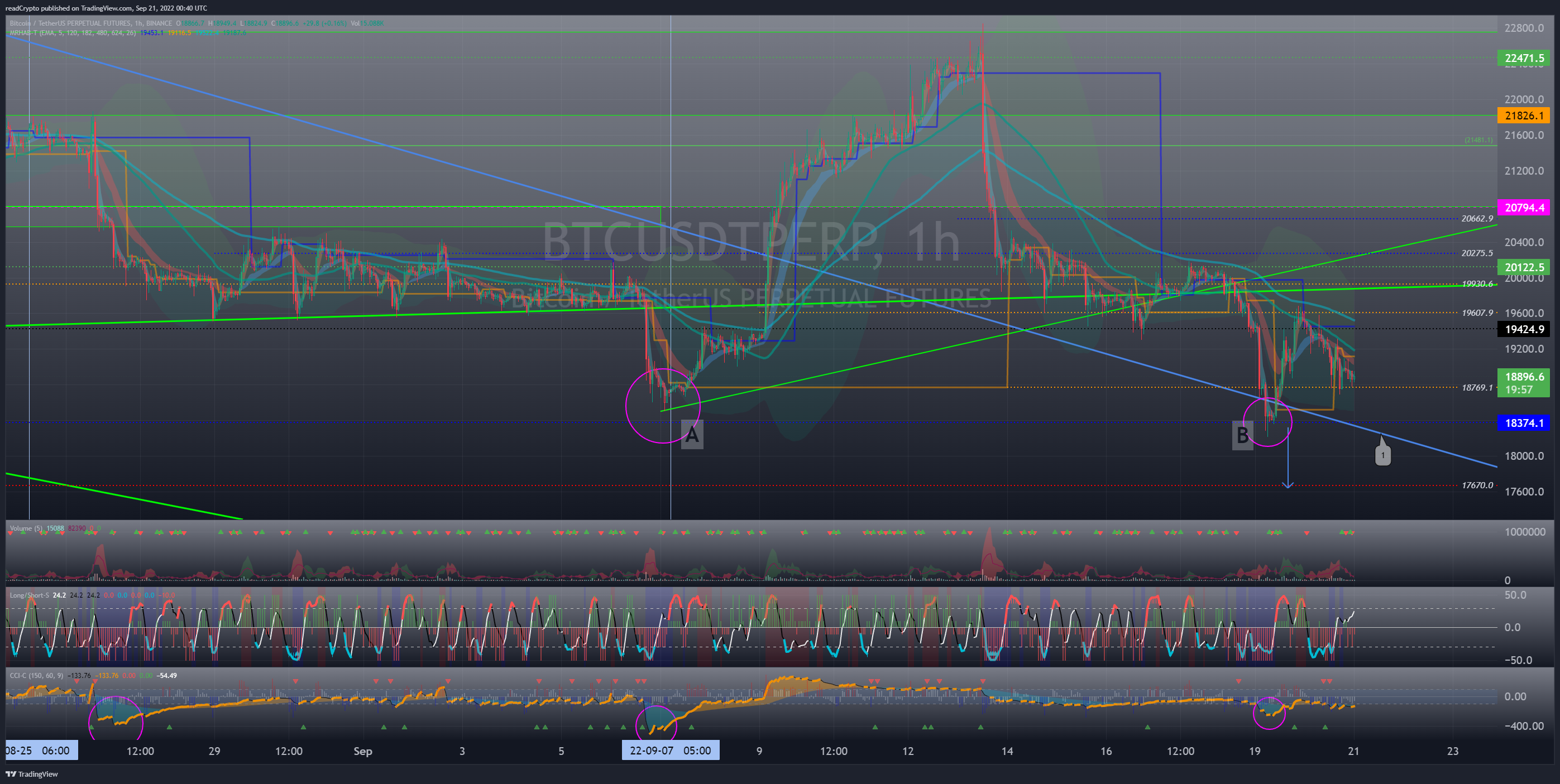
Task: Click the label B near the second circle
Action: [1243, 435]
